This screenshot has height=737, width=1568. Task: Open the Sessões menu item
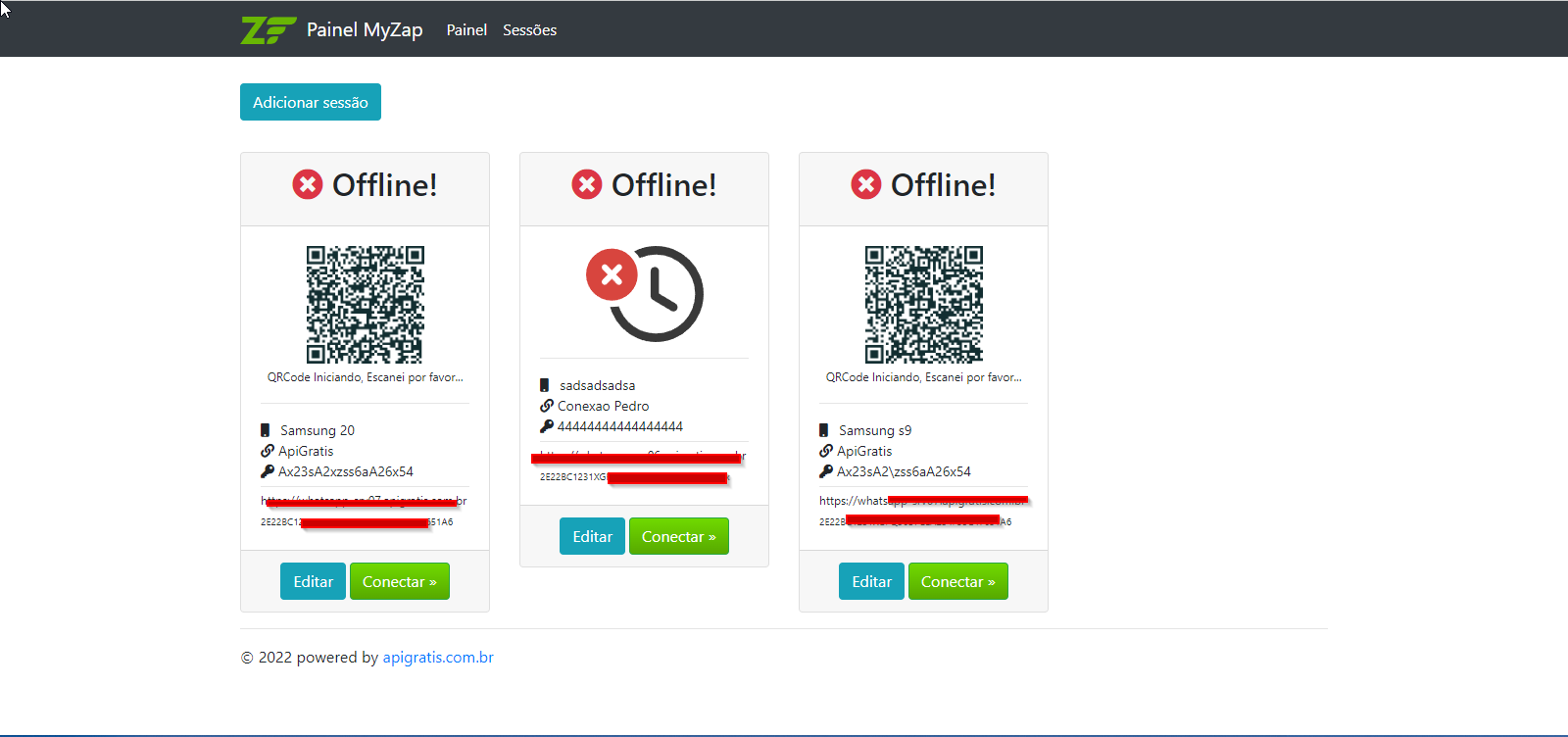(530, 30)
